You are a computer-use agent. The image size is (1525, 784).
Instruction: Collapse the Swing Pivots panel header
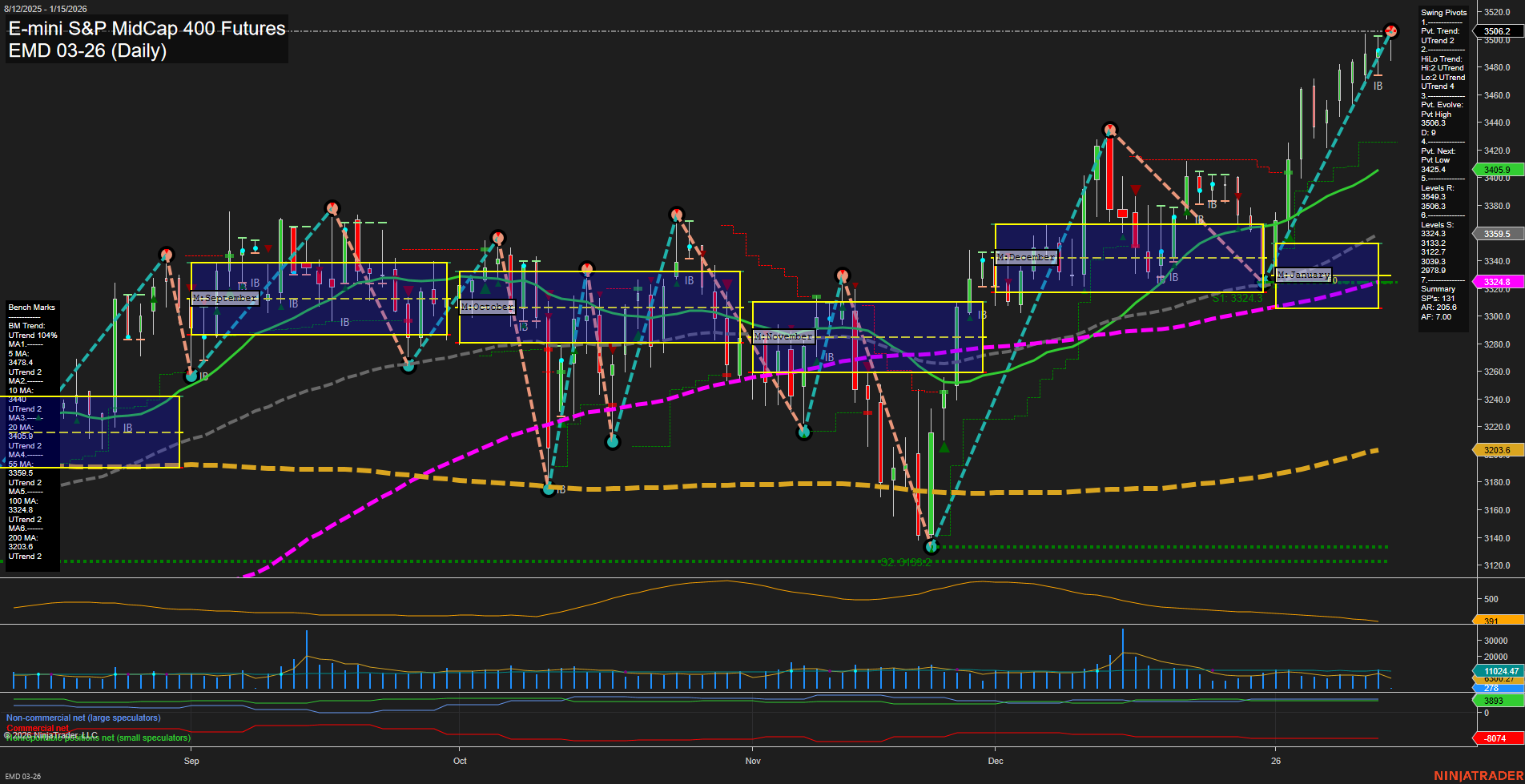pyautogui.click(x=1443, y=12)
